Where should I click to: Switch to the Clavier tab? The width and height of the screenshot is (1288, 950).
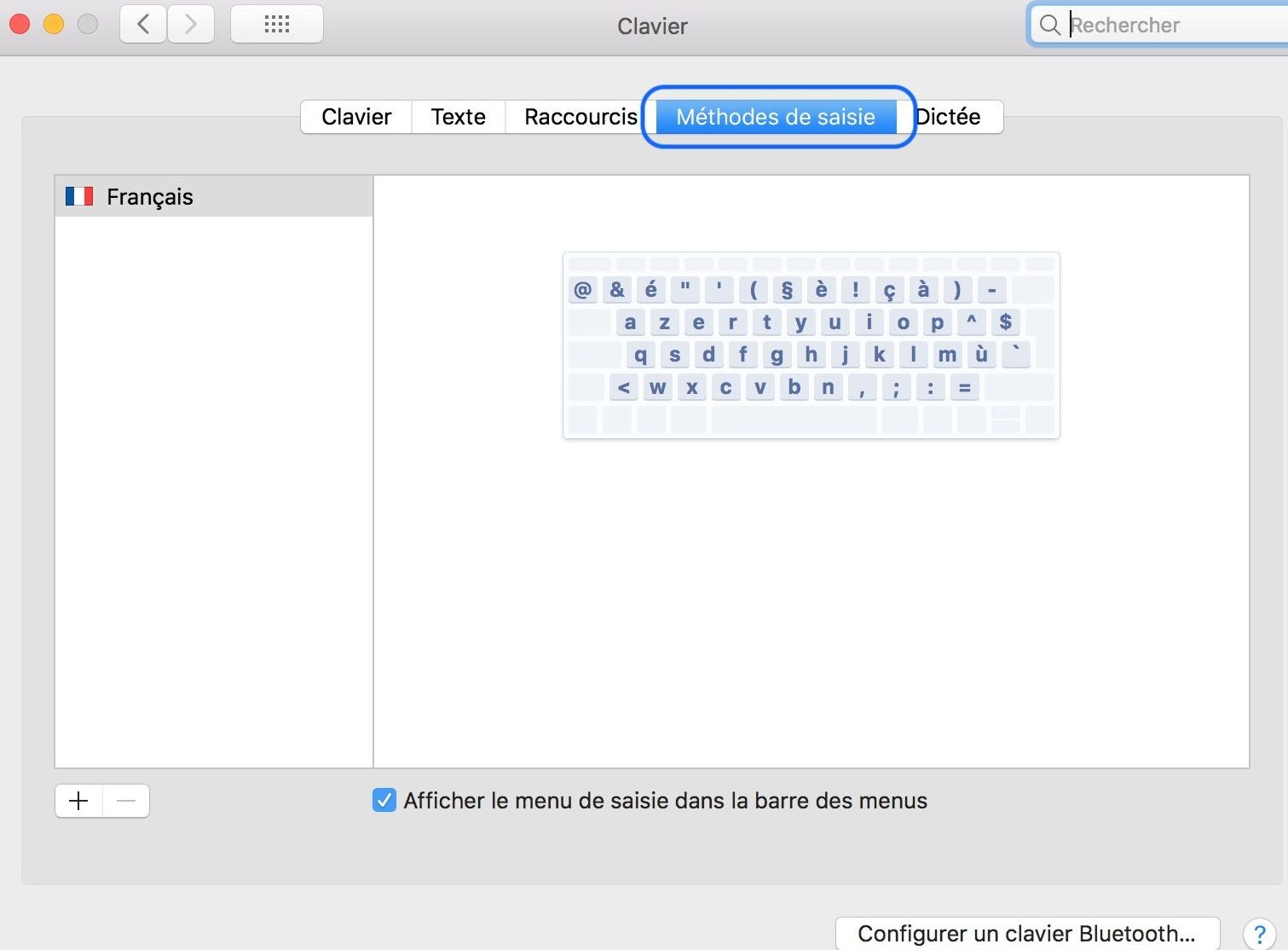click(356, 117)
